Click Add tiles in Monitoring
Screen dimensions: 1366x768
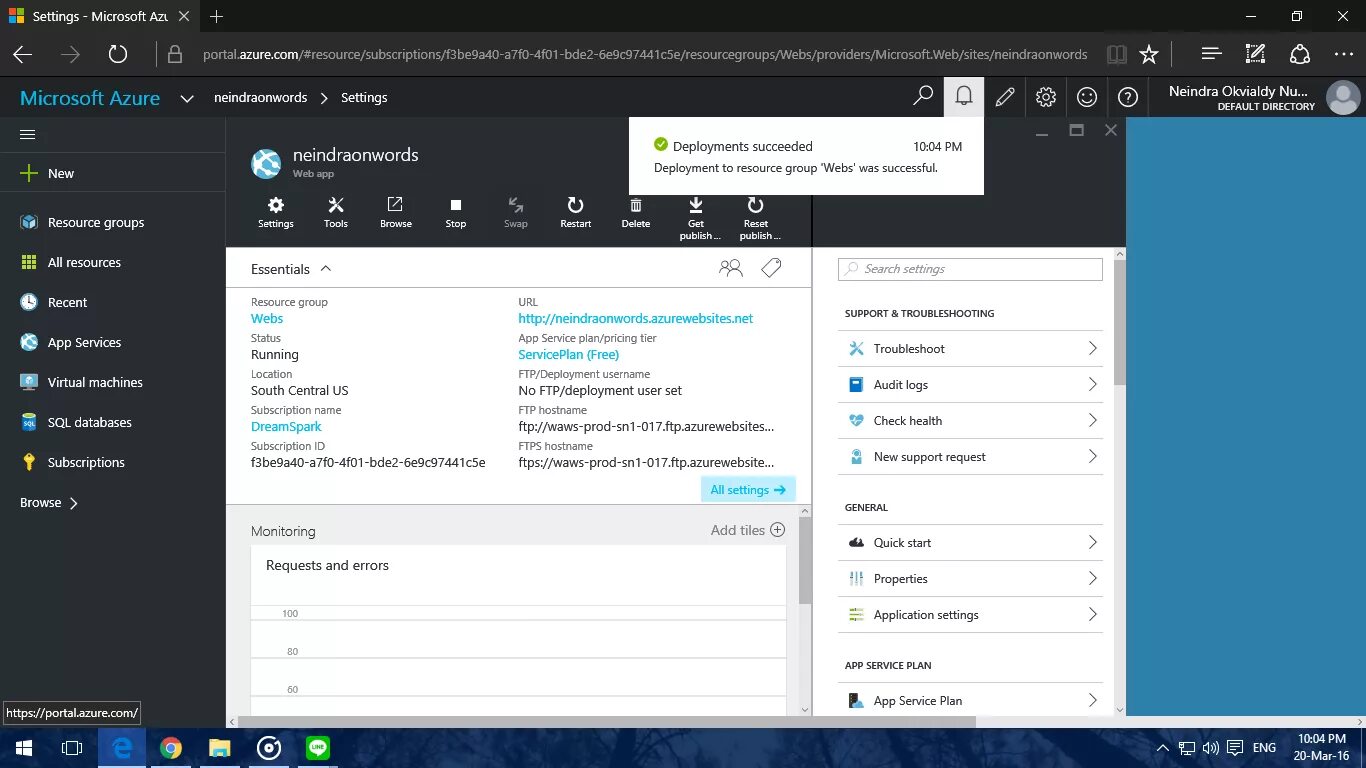tap(748, 530)
